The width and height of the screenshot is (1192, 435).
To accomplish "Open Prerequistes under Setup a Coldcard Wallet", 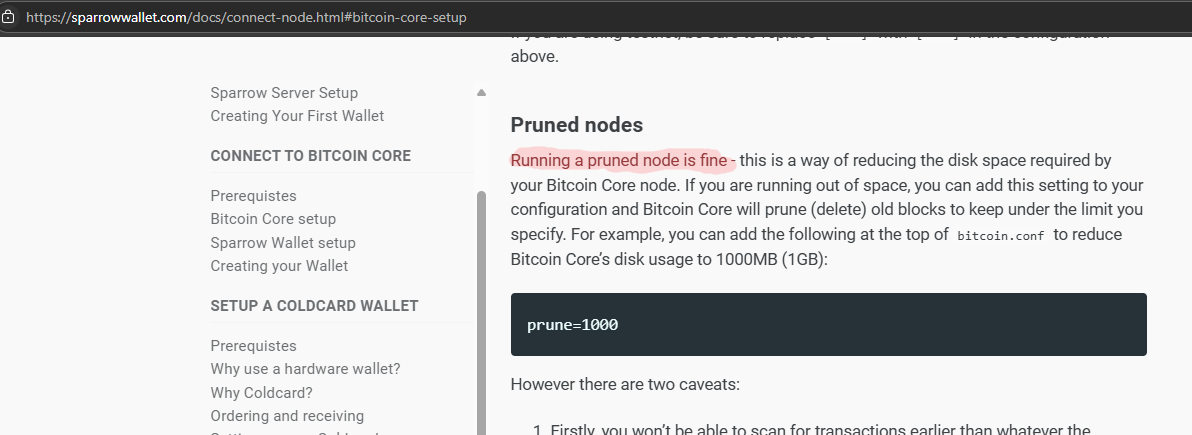I will click(x=253, y=346).
